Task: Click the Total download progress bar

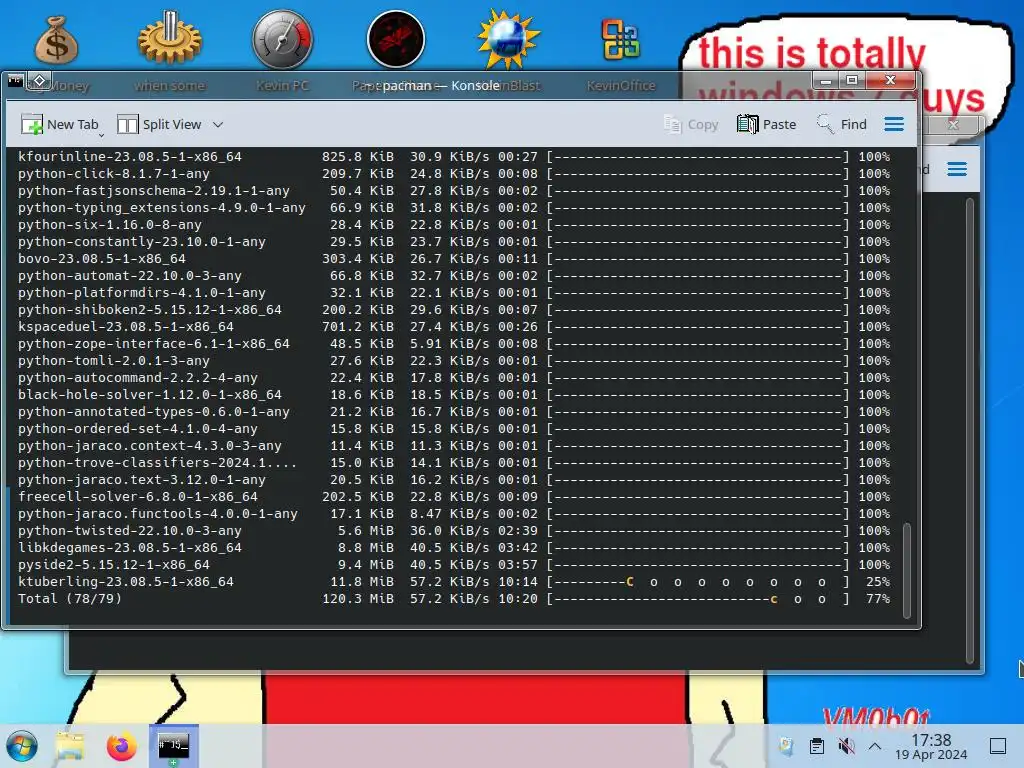Action: pyautogui.click(x=697, y=599)
